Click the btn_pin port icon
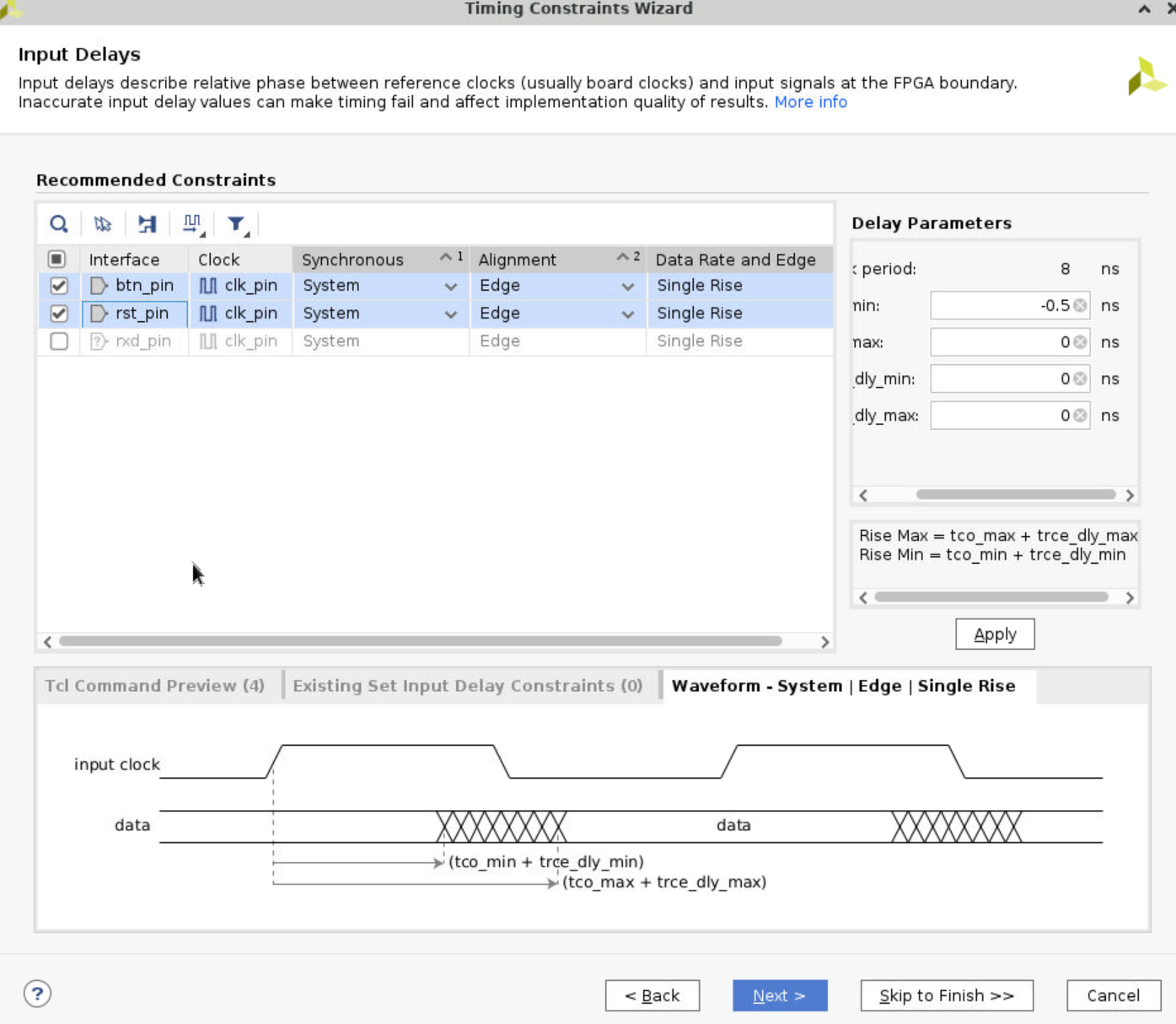 [x=99, y=286]
